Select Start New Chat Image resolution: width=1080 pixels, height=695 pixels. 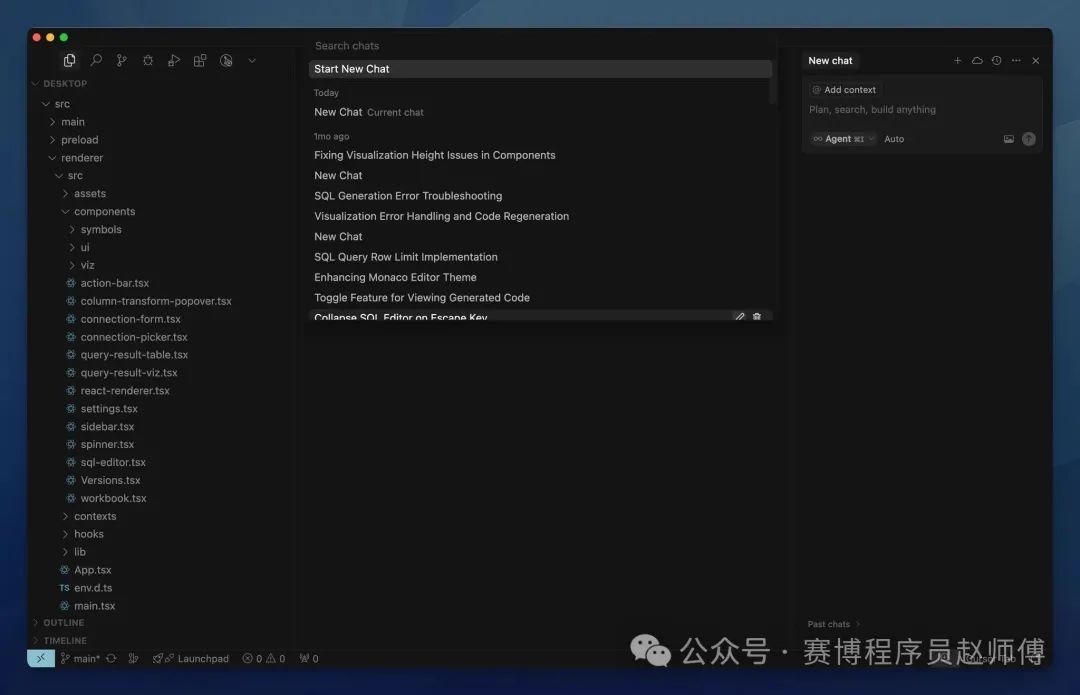(x=541, y=69)
